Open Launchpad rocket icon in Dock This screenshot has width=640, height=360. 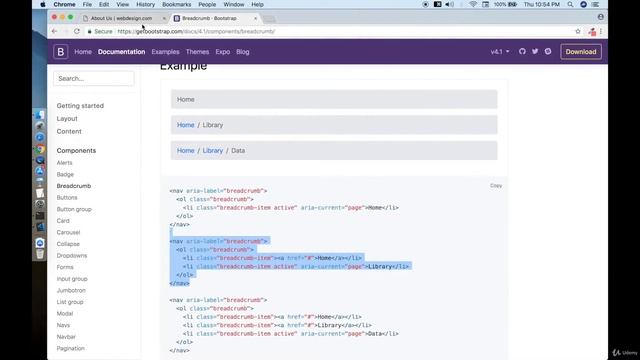(x=40, y=126)
